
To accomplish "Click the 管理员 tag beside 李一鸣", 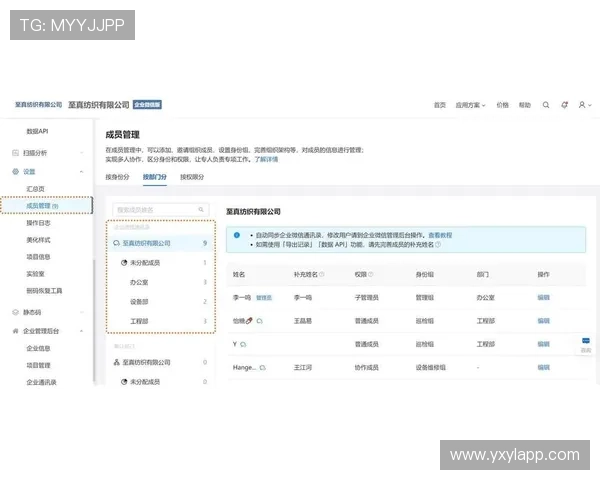I will tap(264, 298).
